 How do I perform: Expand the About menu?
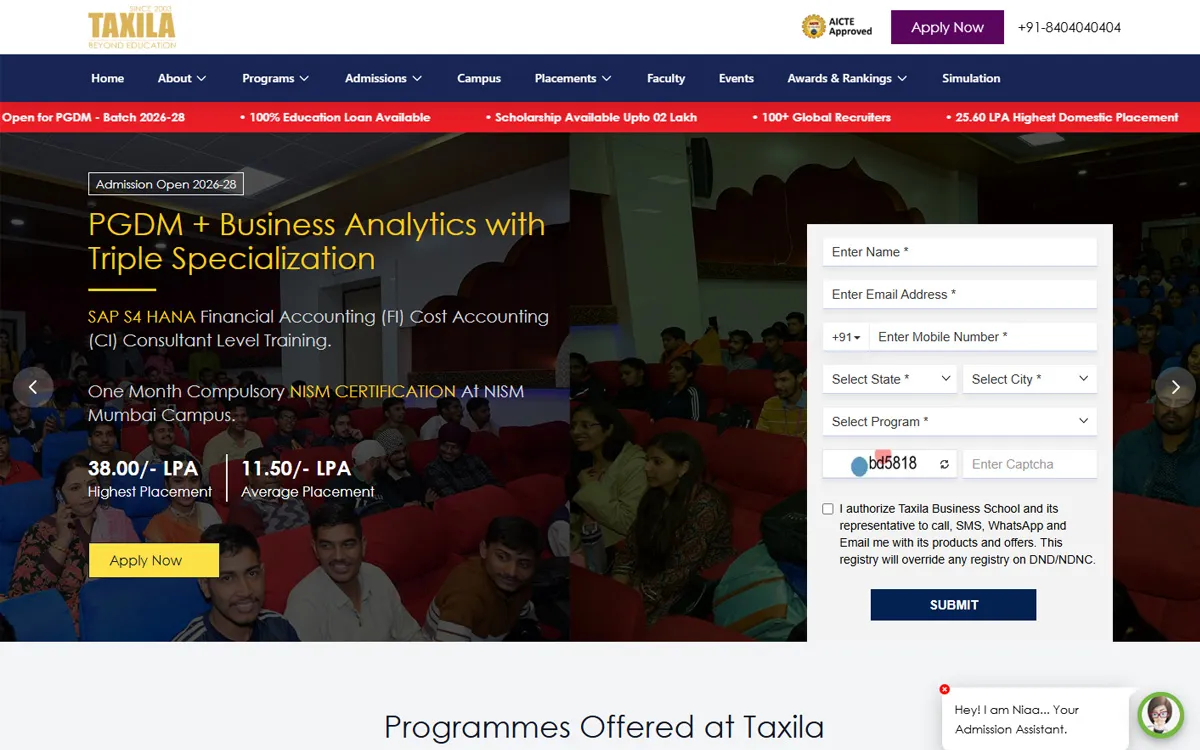(182, 78)
